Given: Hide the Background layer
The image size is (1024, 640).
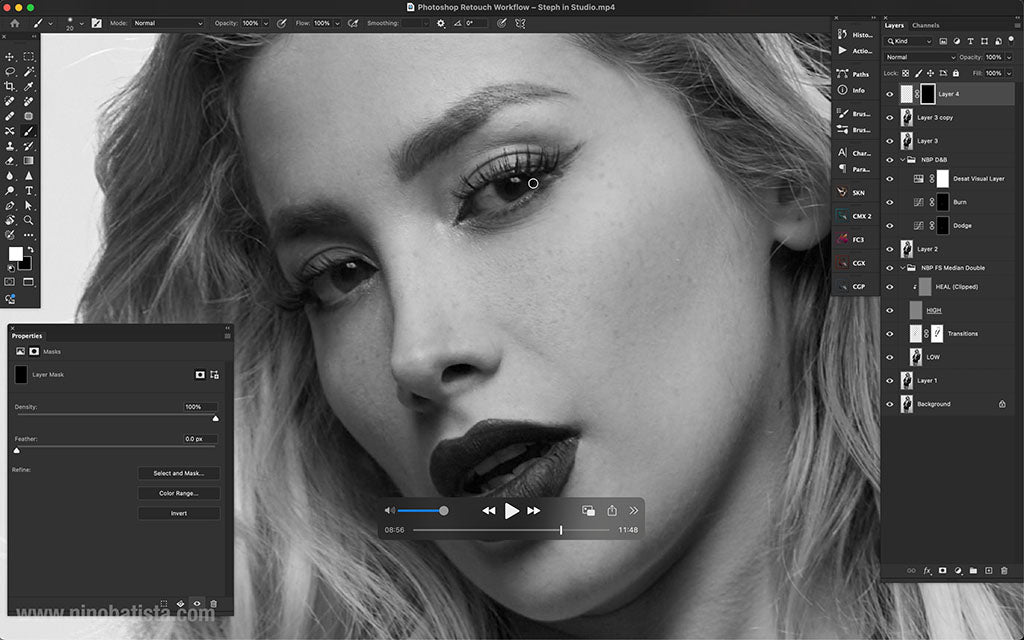Looking at the screenshot, I should (889, 403).
